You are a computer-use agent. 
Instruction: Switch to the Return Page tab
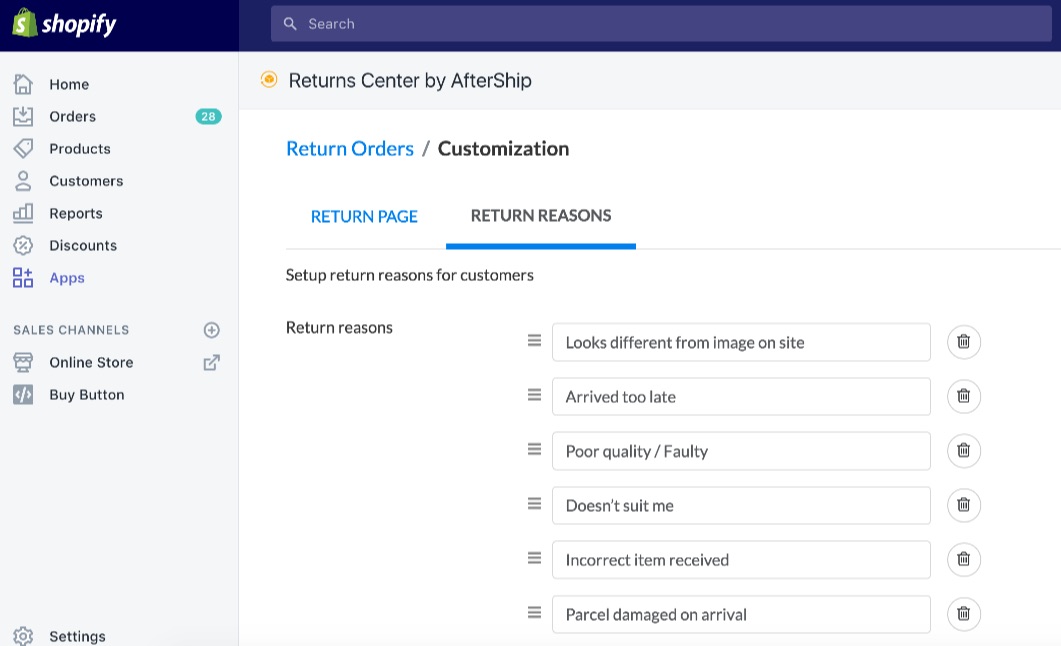pos(364,216)
